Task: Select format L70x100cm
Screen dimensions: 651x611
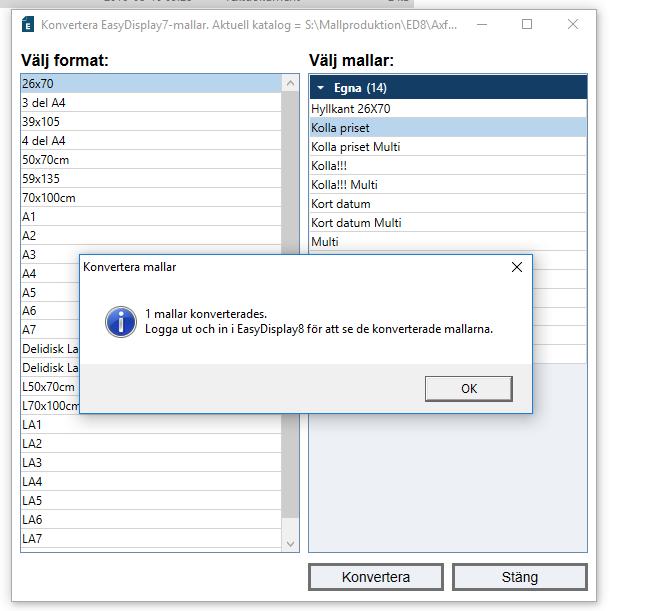Action: coord(50,406)
